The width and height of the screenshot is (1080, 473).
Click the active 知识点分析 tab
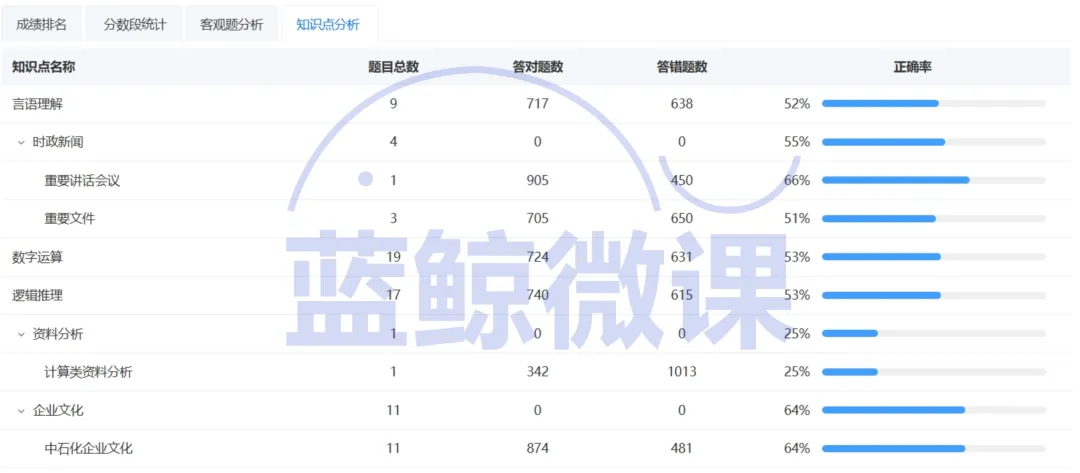[328, 25]
